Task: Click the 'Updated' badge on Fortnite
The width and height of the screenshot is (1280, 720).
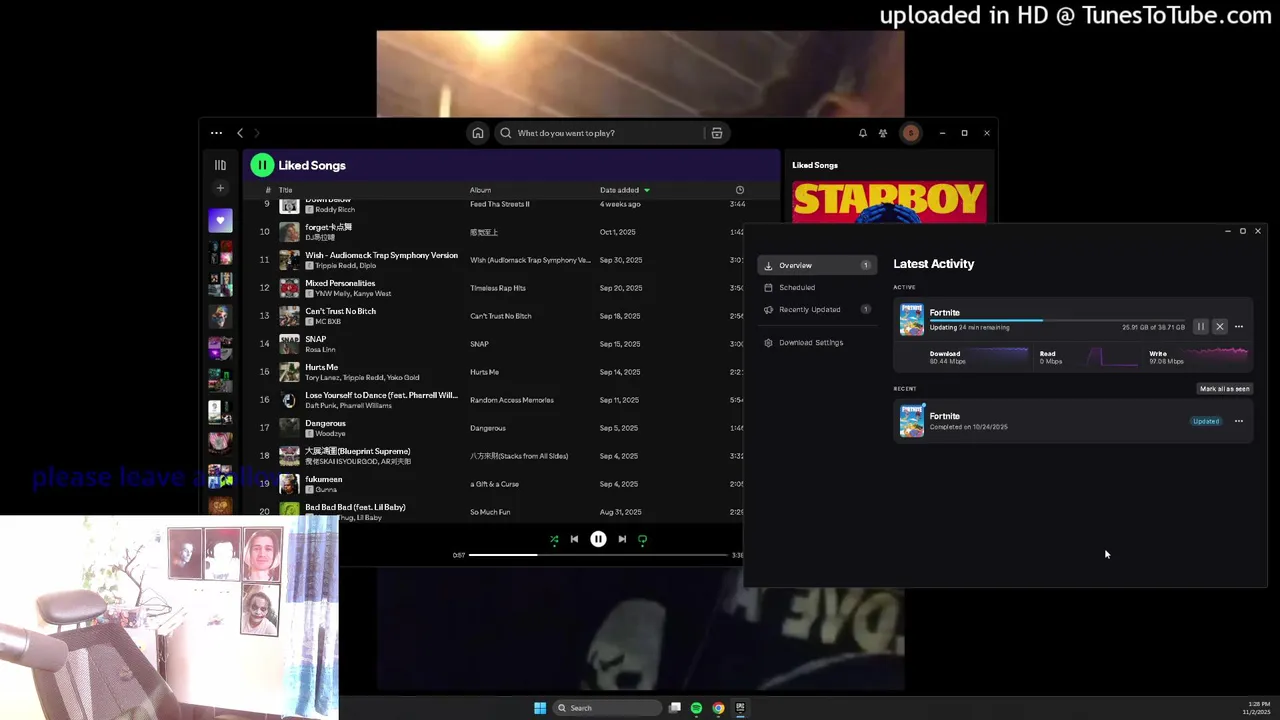Action: click(x=1206, y=421)
